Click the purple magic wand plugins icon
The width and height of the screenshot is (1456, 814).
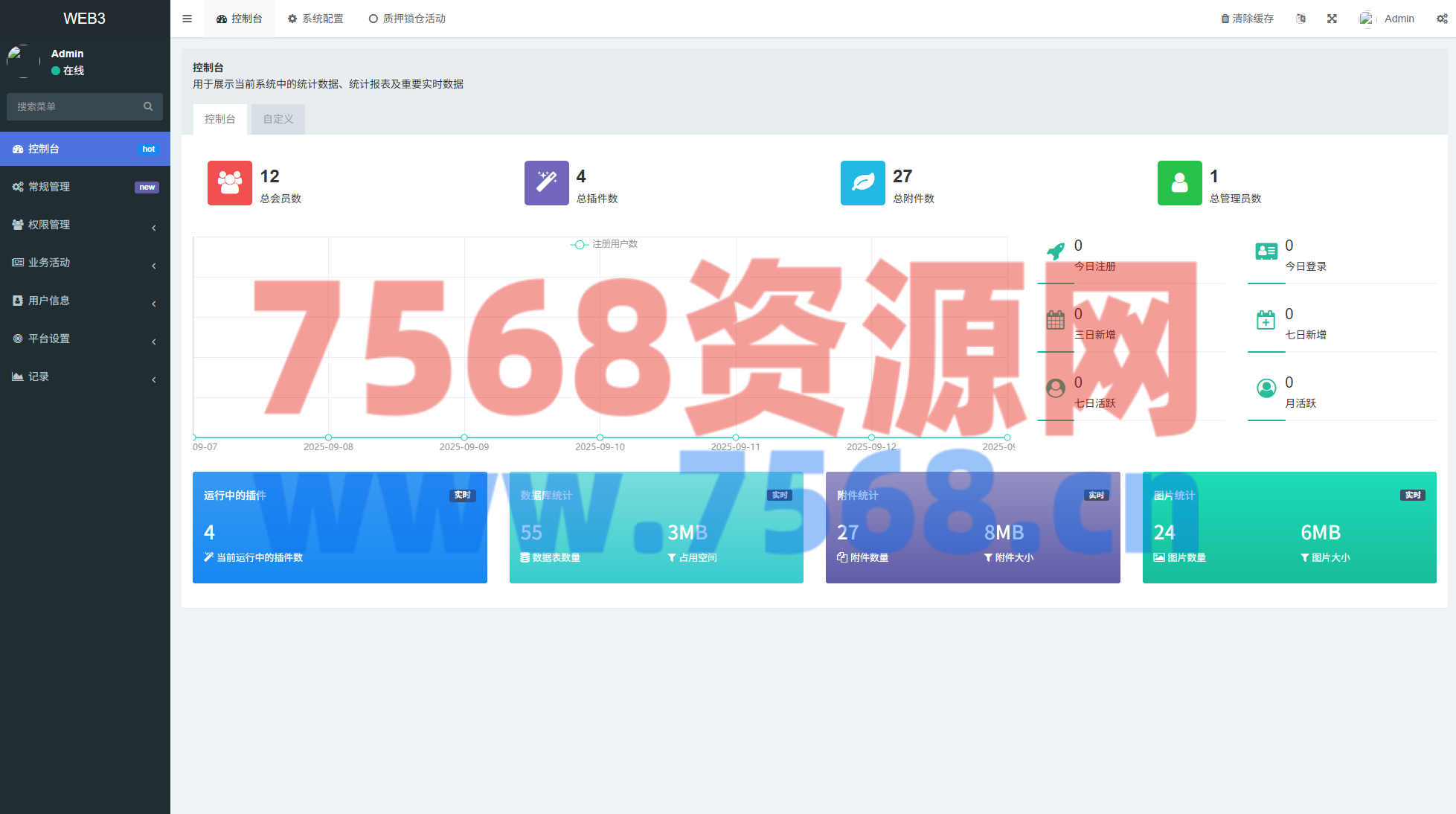tap(546, 183)
